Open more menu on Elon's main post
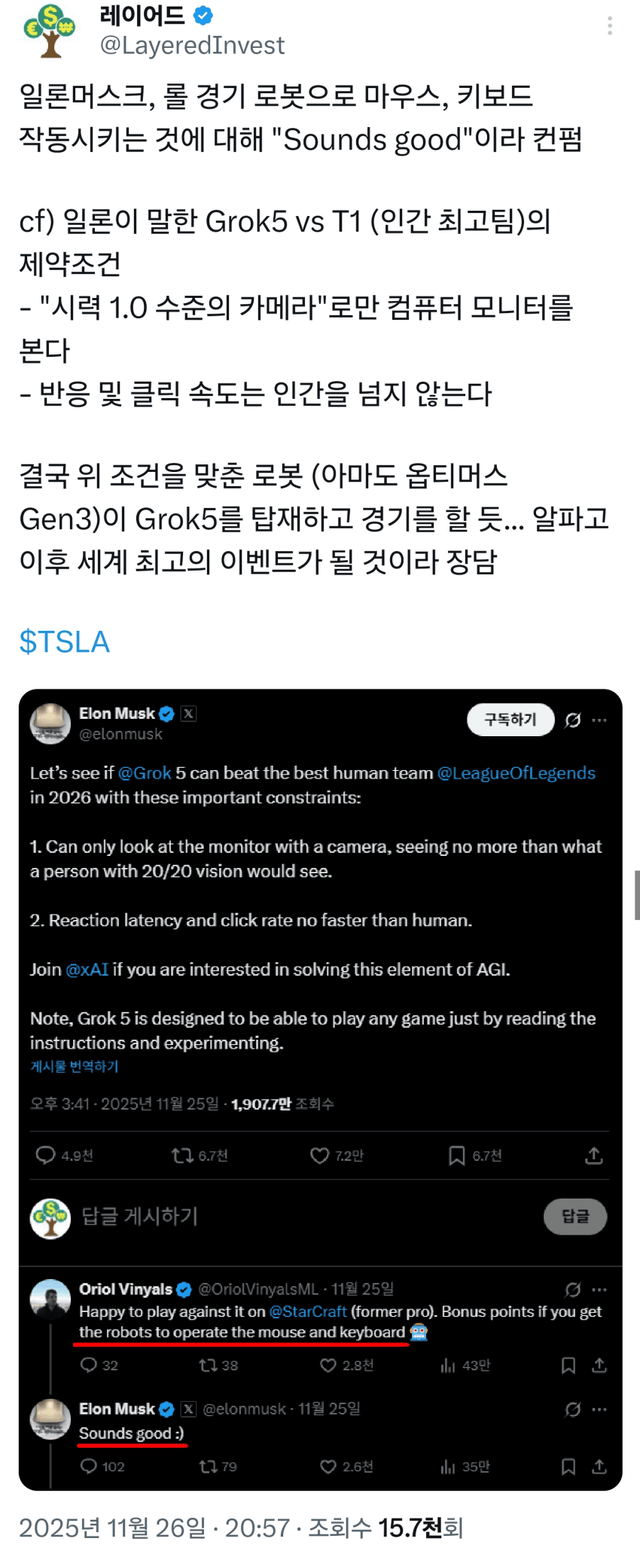640x1553 pixels. click(600, 719)
